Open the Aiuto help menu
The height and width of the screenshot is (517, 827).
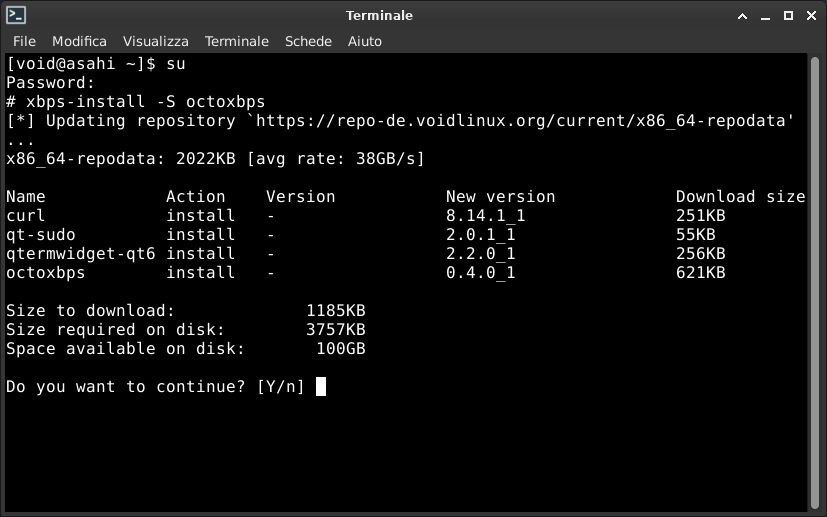point(364,41)
